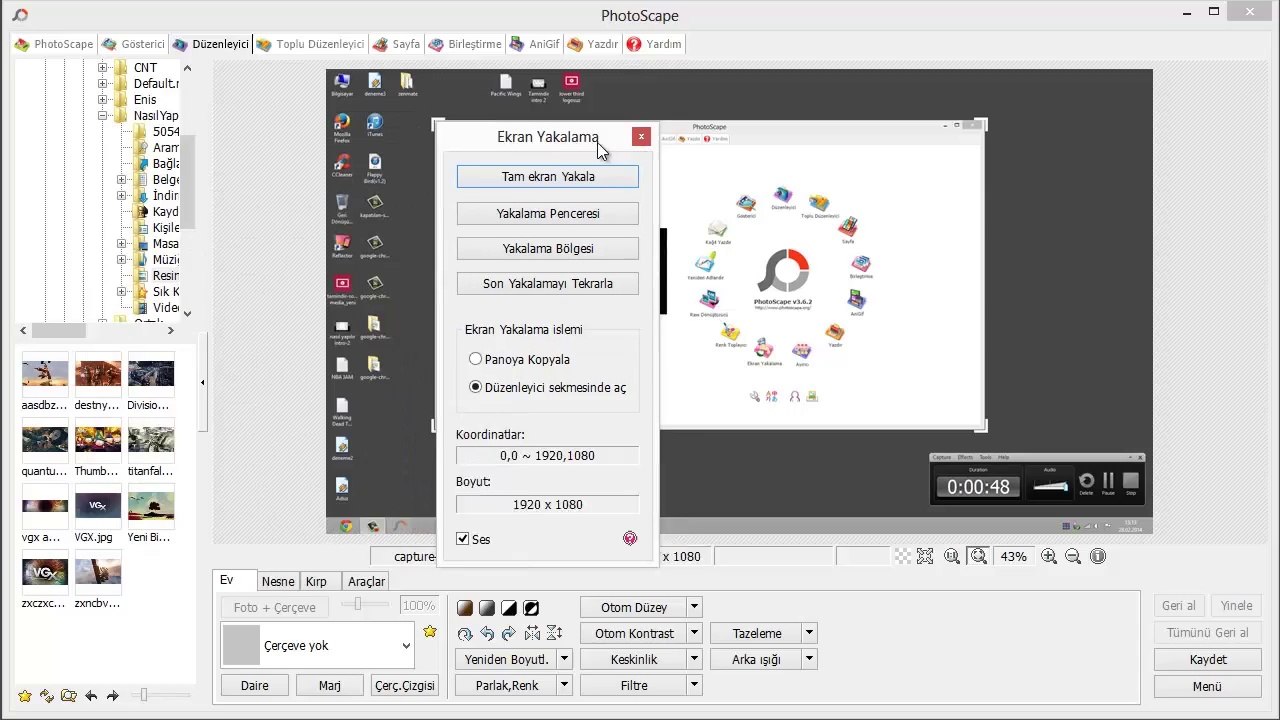Viewport: 1280px width, 720px height.
Task: Flip the image vertically
Action: pyautogui.click(x=554, y=633)
